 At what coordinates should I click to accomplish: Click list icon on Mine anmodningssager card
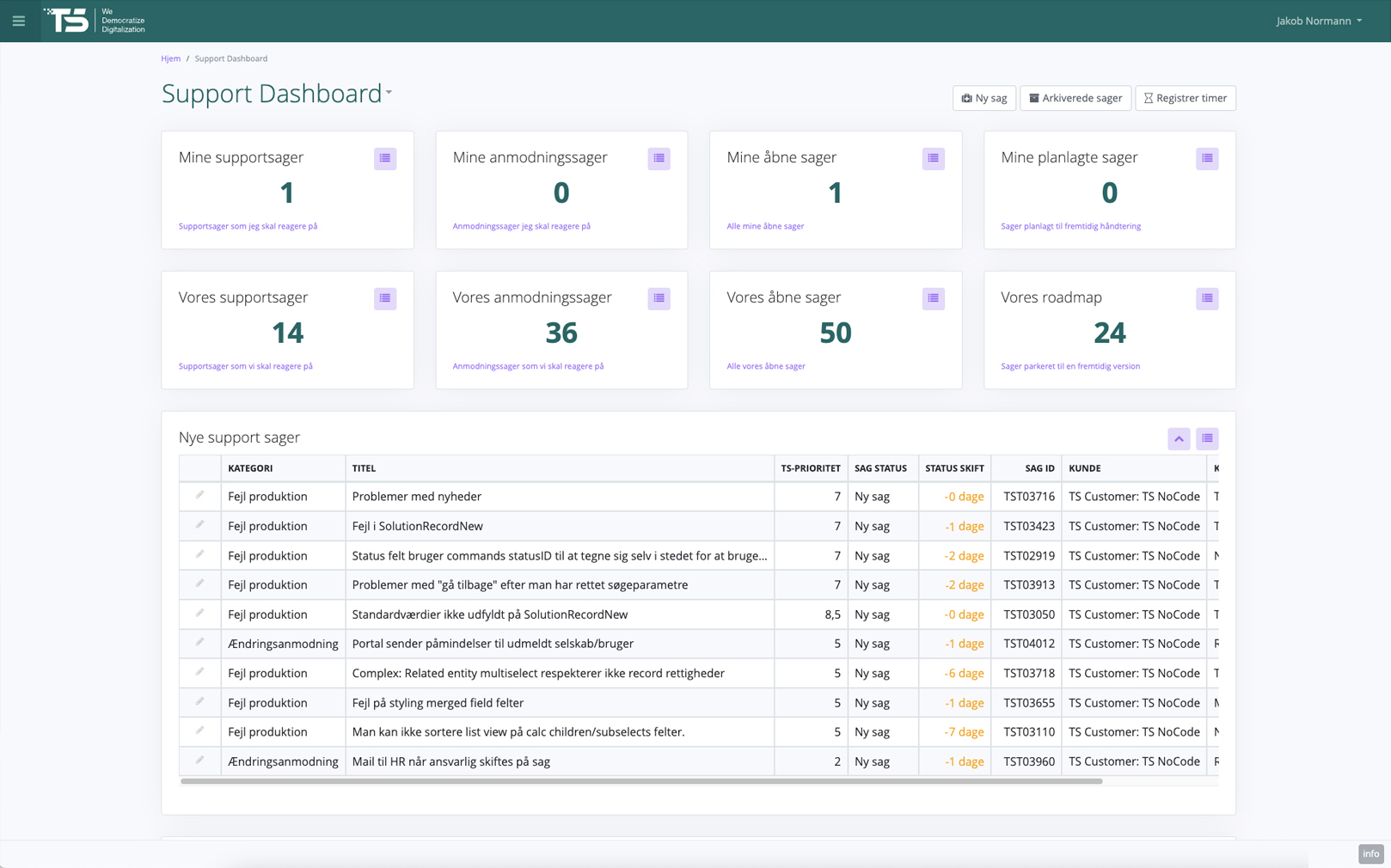click(659, 158)
